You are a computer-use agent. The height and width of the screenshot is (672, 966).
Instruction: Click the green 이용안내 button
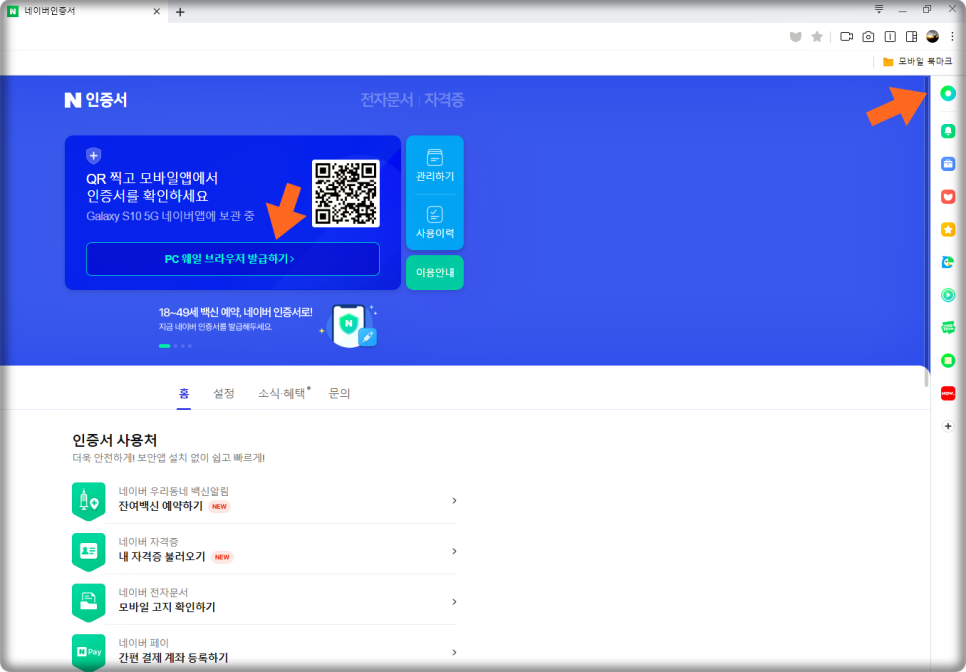(434, 272)
